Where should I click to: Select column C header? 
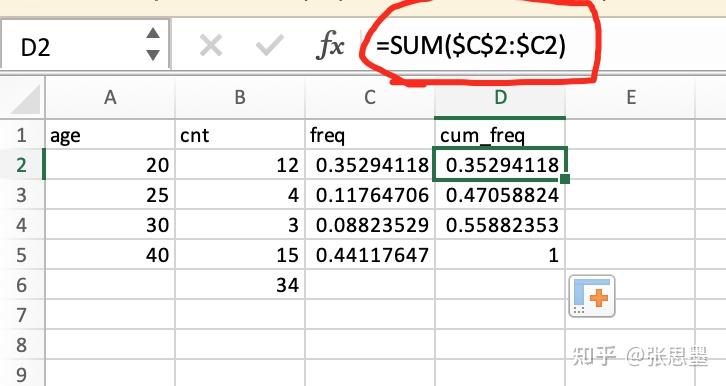click(370, 97)
